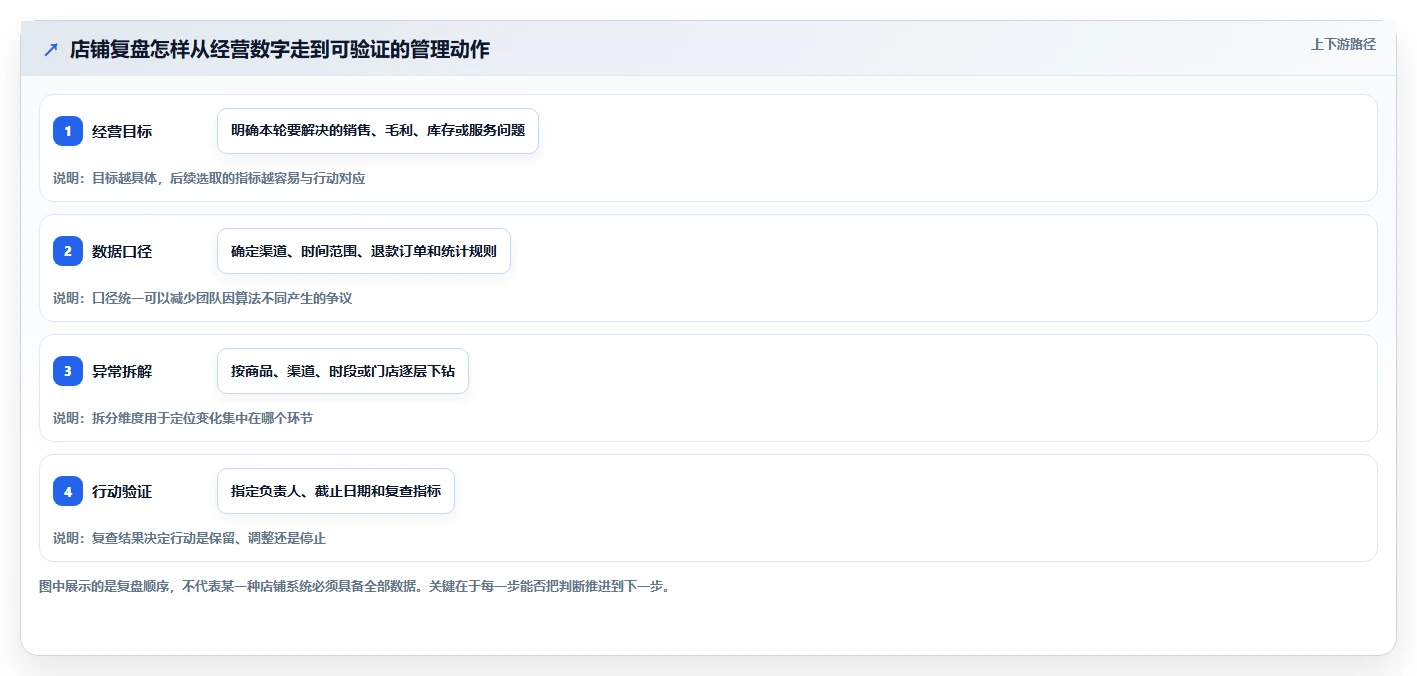
Task: Click the 指定负责人、截止日期和复查指标 box
Action: pos(336,491)
